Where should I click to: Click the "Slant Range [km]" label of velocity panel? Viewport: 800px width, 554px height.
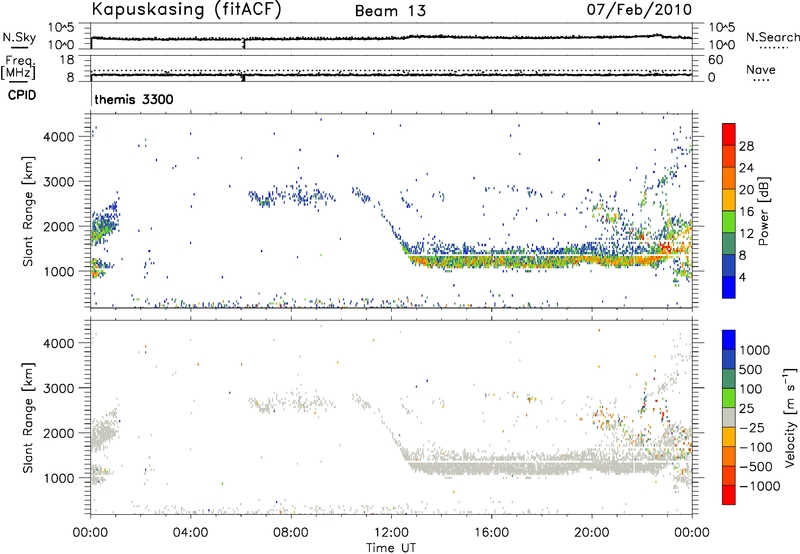point(28,417)
